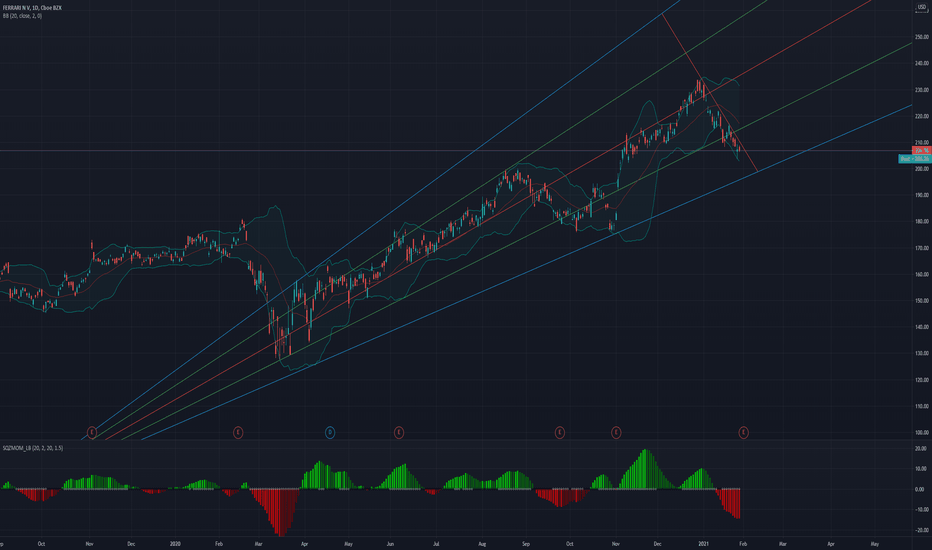Click the 110.00 price axis label
Screen dimensions: 932x550
coord(921,406)
